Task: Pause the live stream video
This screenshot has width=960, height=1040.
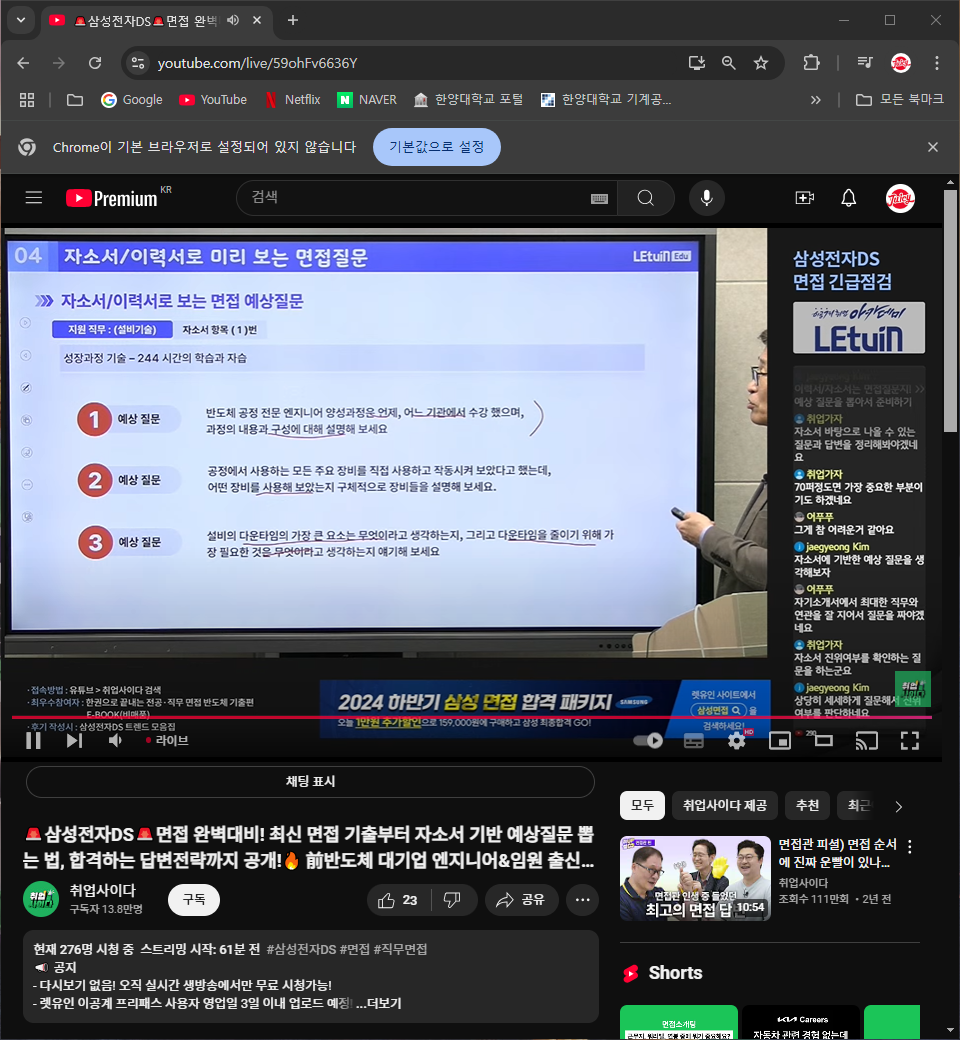Action: coord(33,740)
